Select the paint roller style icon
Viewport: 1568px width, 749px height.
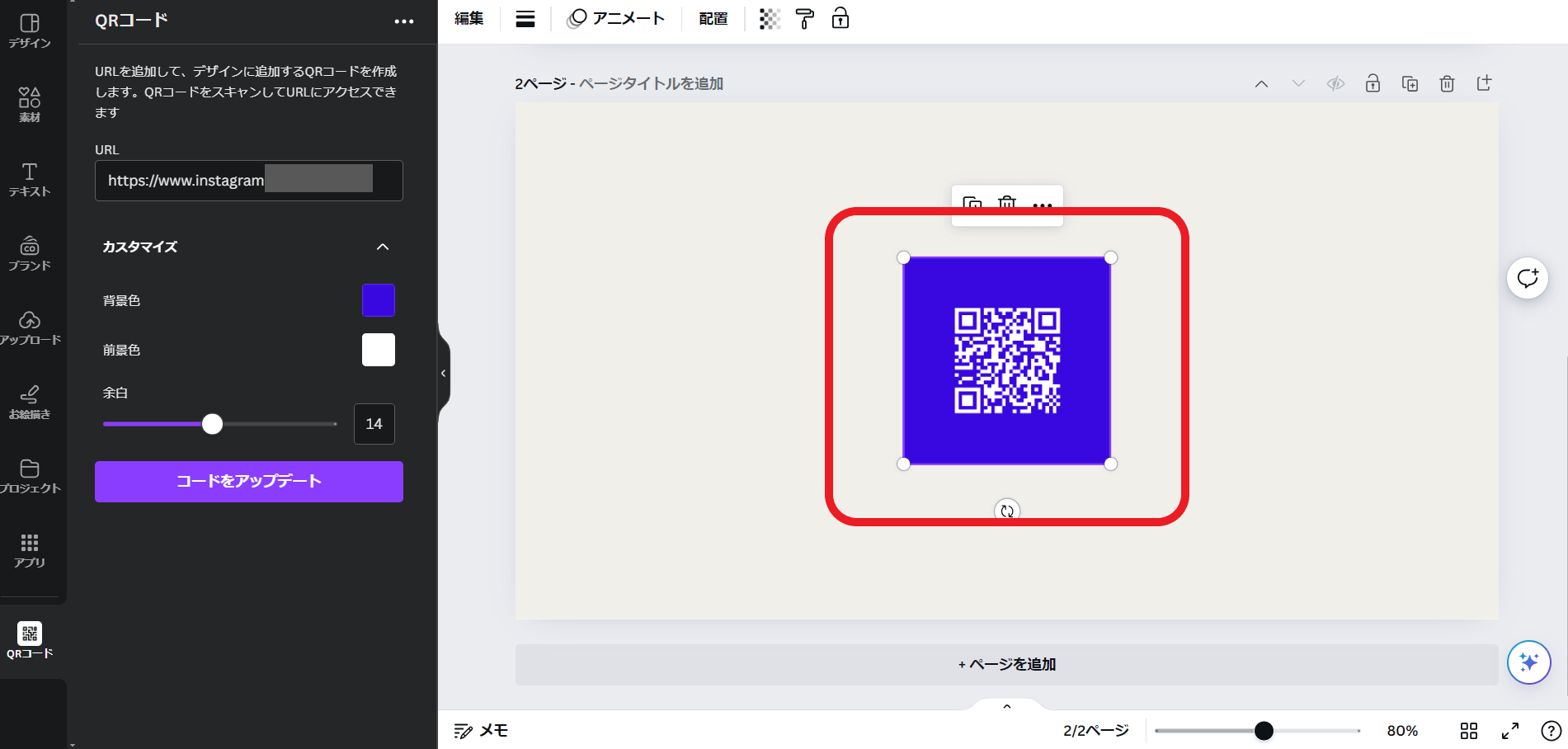[x=804, y=18]
